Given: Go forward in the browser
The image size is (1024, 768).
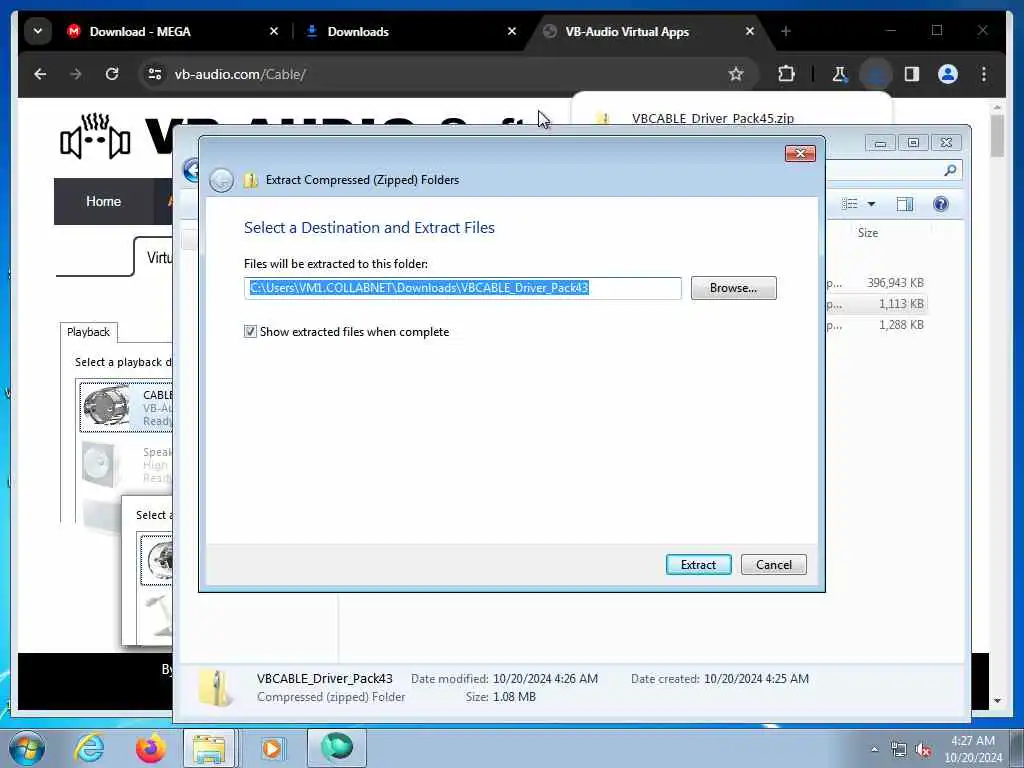Looking at the screenshot, I should tap(76, 74).
